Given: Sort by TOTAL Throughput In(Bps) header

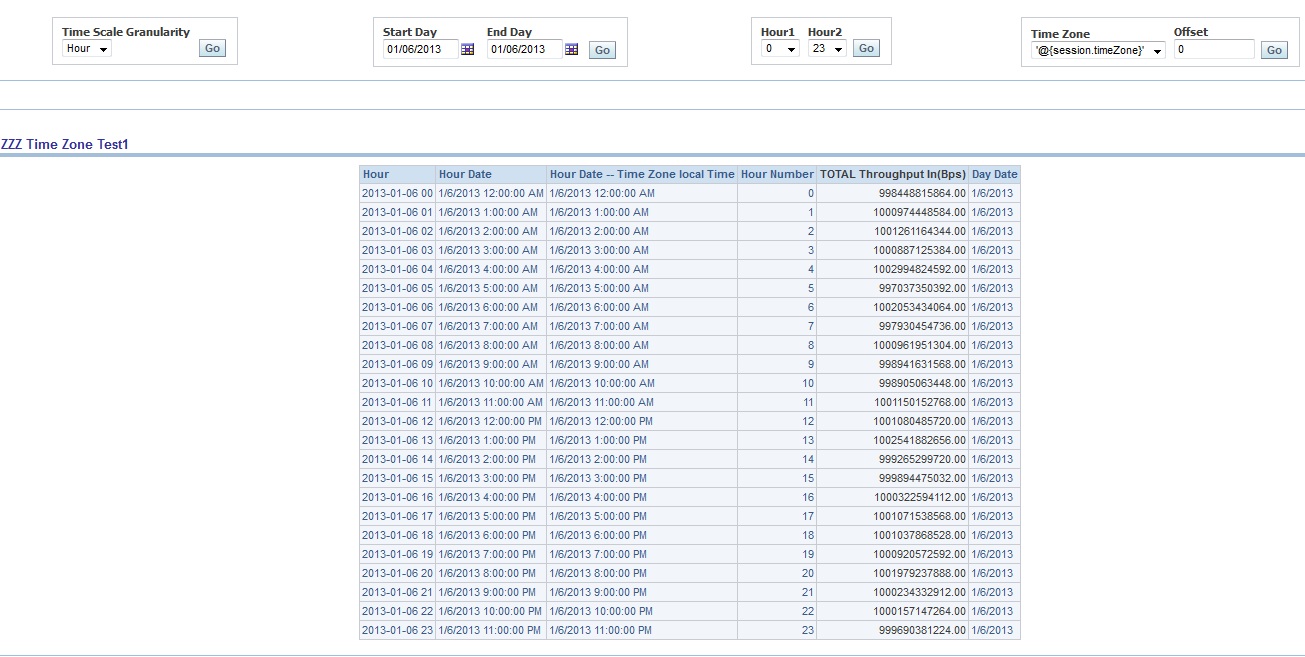Looking at the screenshot, I should (x=892, y=173).
